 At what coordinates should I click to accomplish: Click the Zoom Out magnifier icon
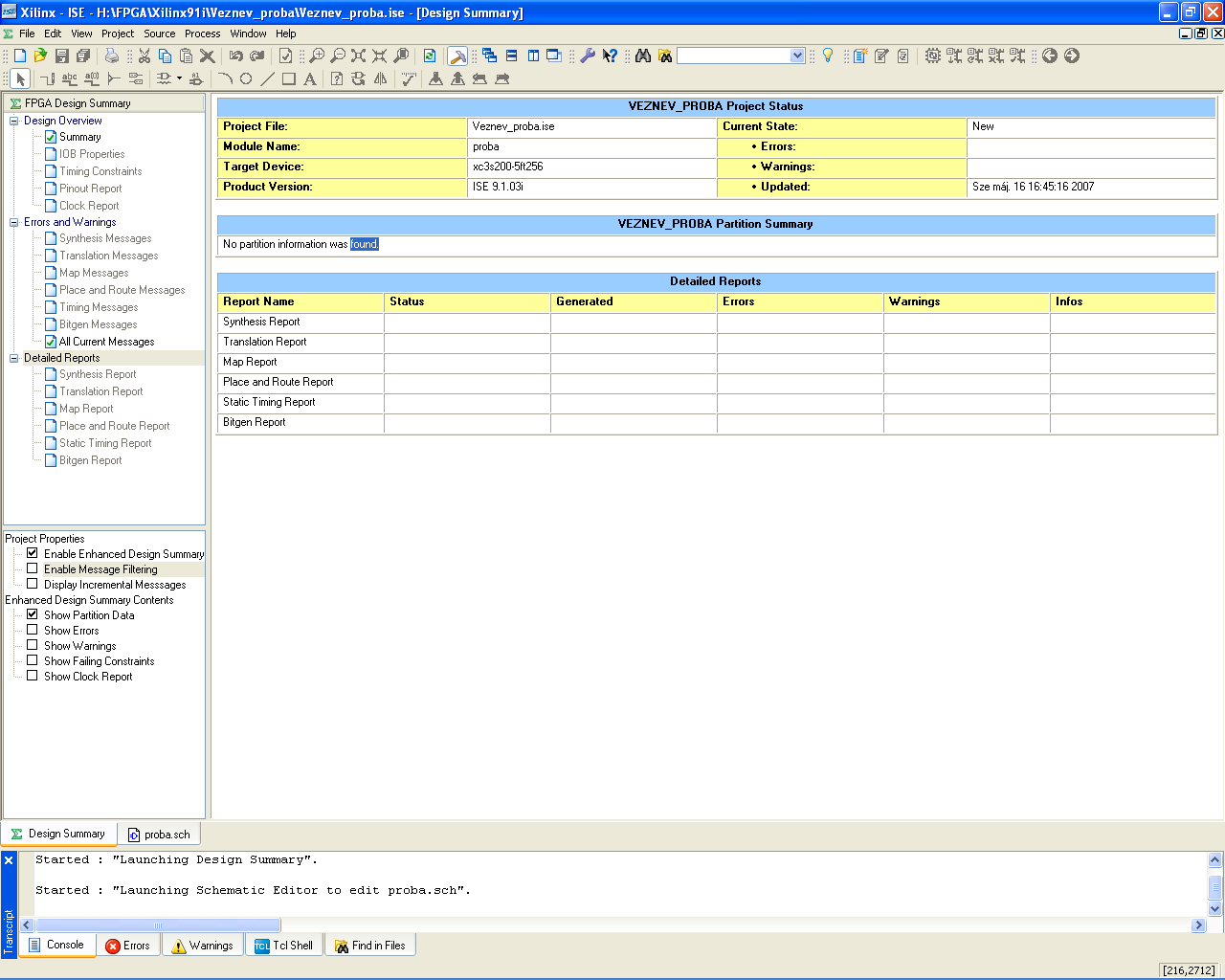[x=338, y=56]
